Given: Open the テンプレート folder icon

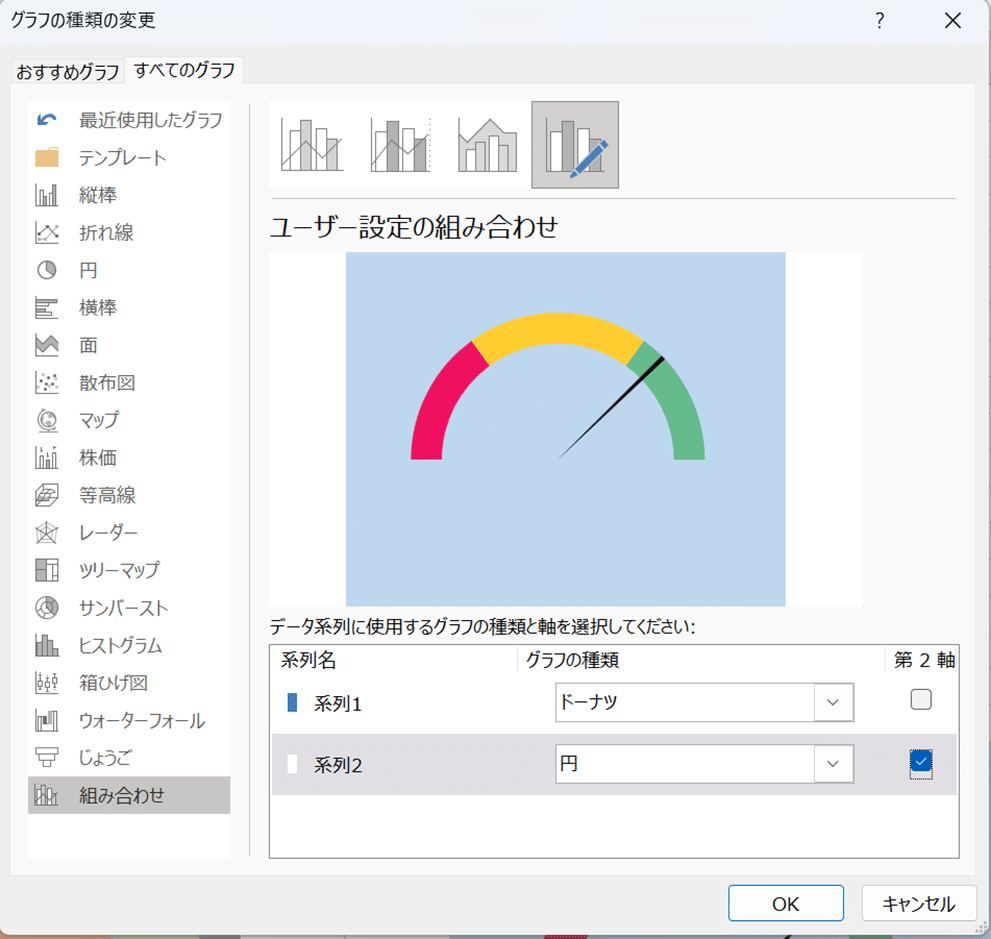Looking at the screenshot, I should point(47,157).
